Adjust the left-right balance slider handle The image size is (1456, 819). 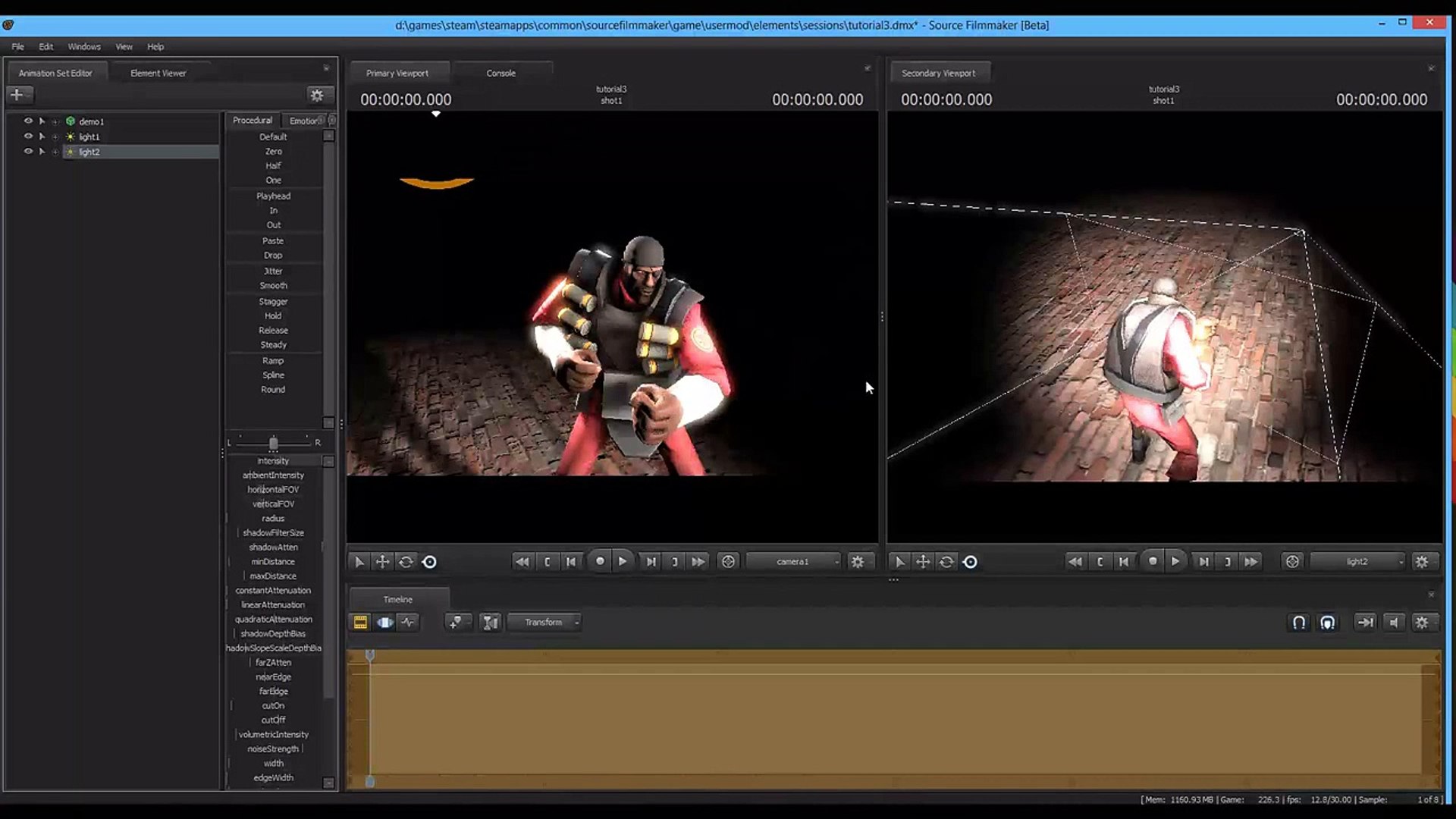[x=273, y=443]
